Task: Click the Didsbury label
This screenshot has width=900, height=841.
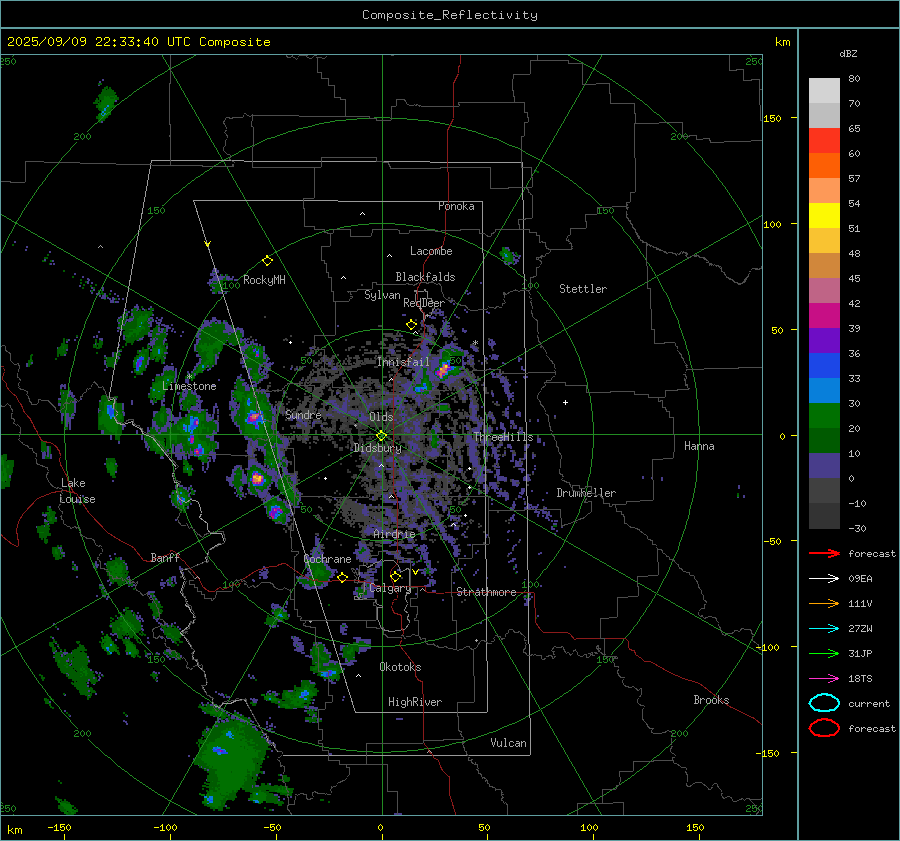Action: tap(377, 448)
